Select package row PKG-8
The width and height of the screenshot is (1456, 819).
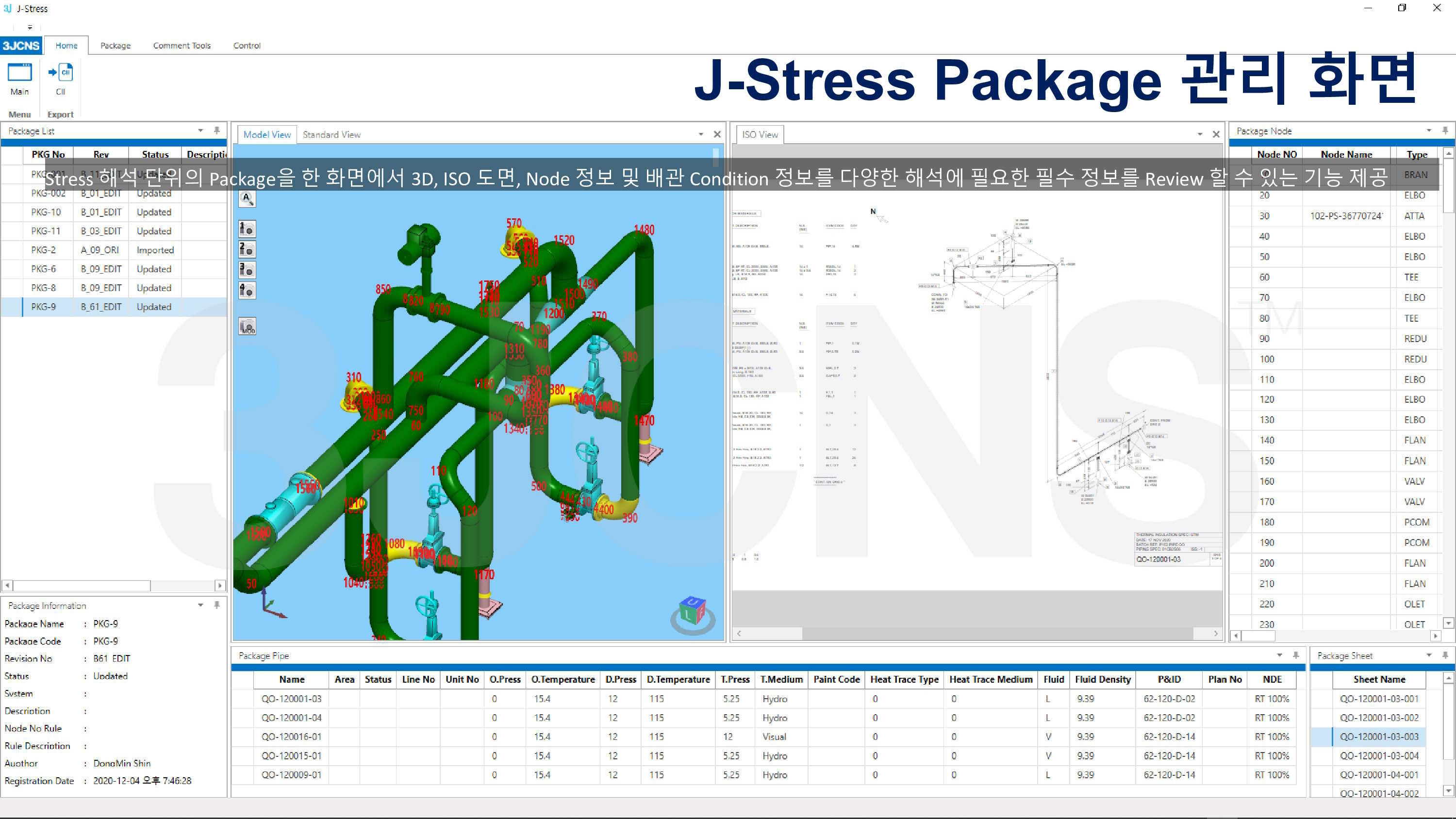(x=114, y=288)
